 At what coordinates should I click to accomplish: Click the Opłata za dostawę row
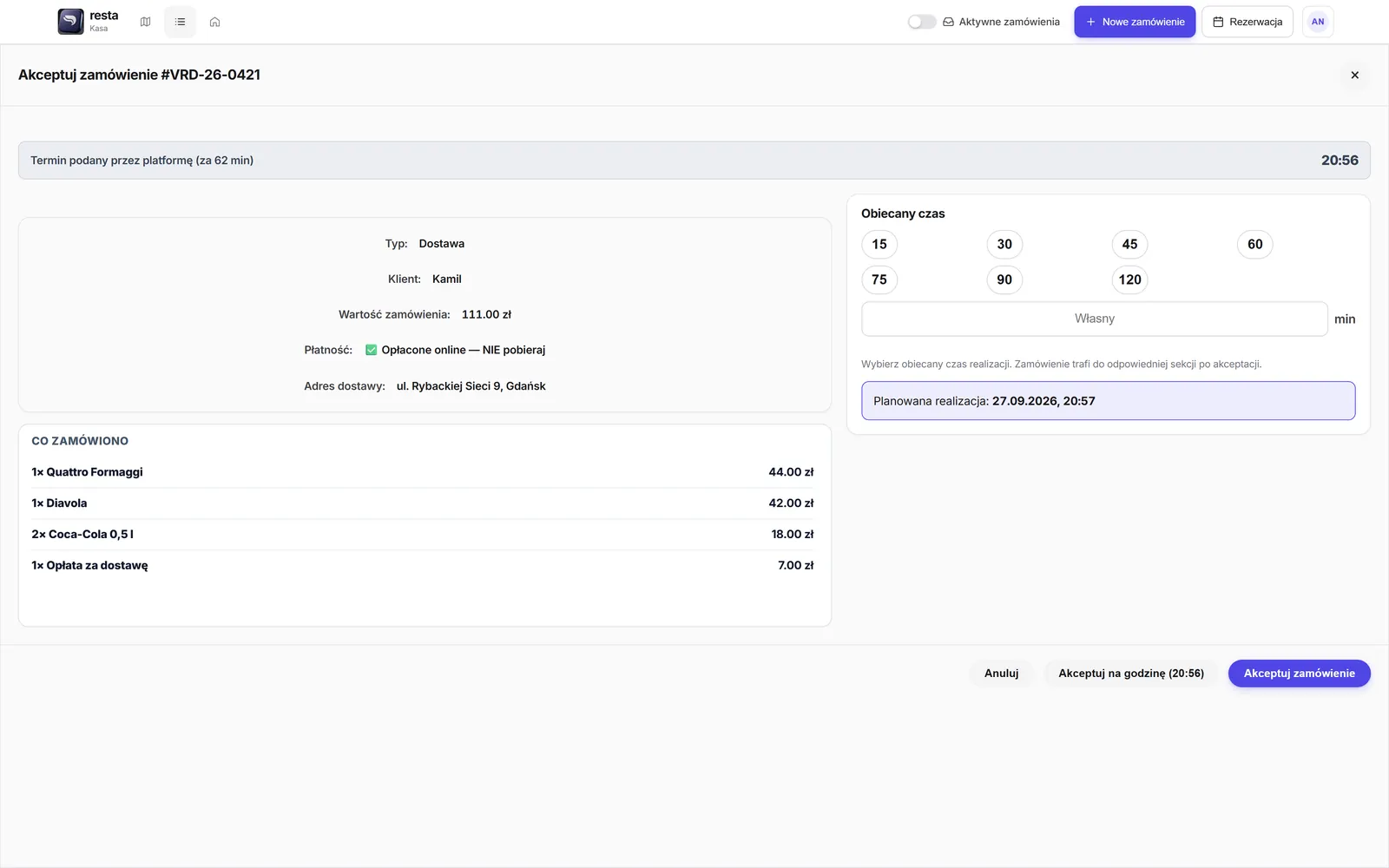[x=423, y=566]
